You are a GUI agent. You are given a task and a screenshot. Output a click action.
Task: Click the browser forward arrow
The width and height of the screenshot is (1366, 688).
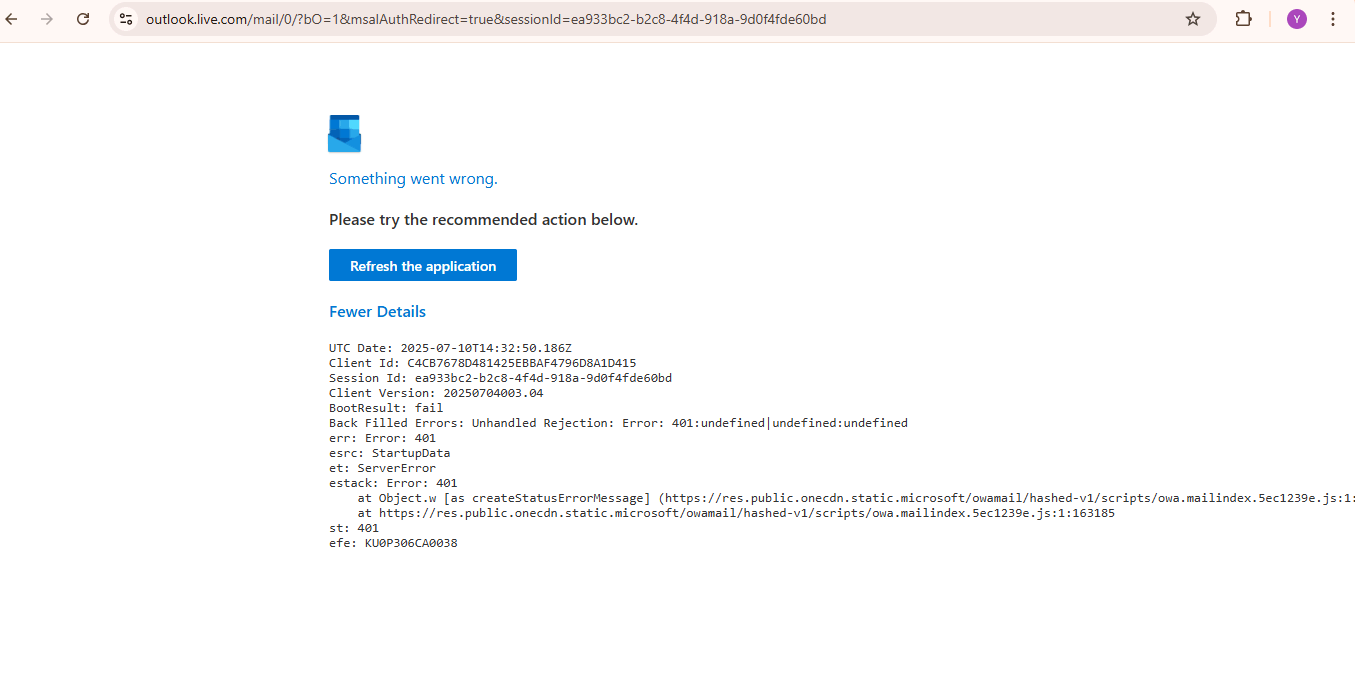coord(47,19)
